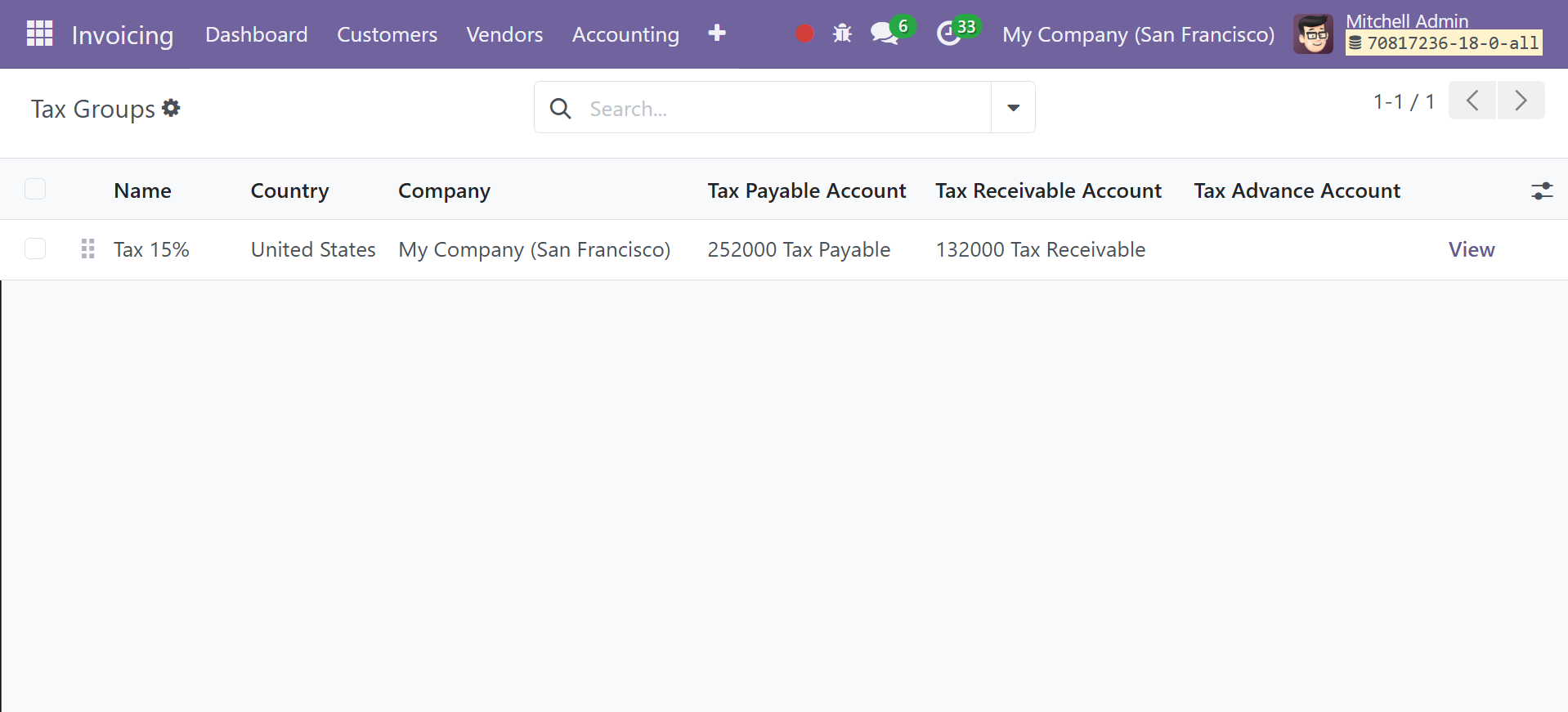Viewport: 1568px width, 712px height.
Task: Click Mitchell Admin avatar picture
Action: coord(1313,34)
